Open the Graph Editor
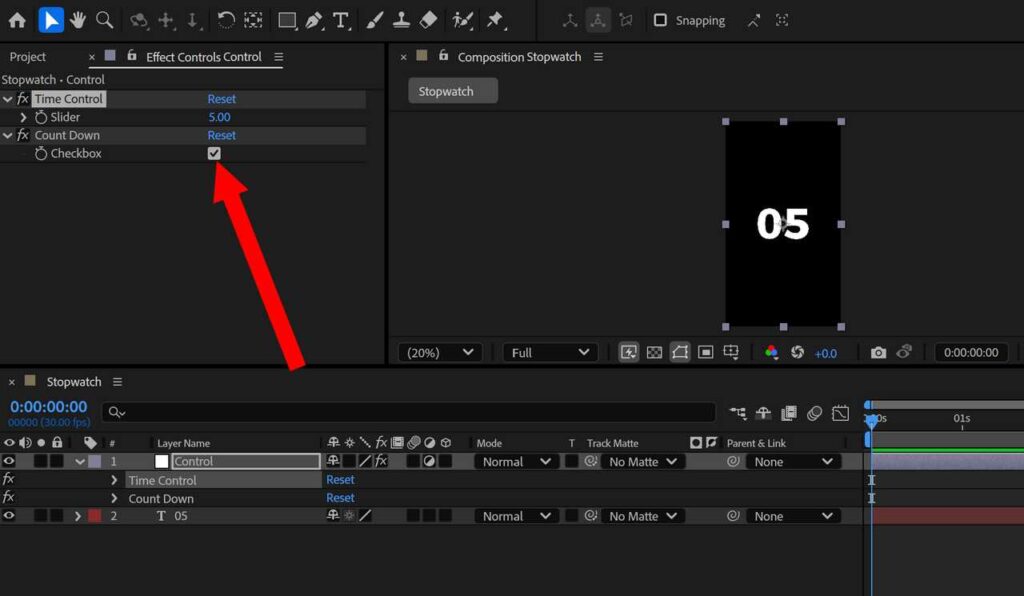 click(840, 413)
